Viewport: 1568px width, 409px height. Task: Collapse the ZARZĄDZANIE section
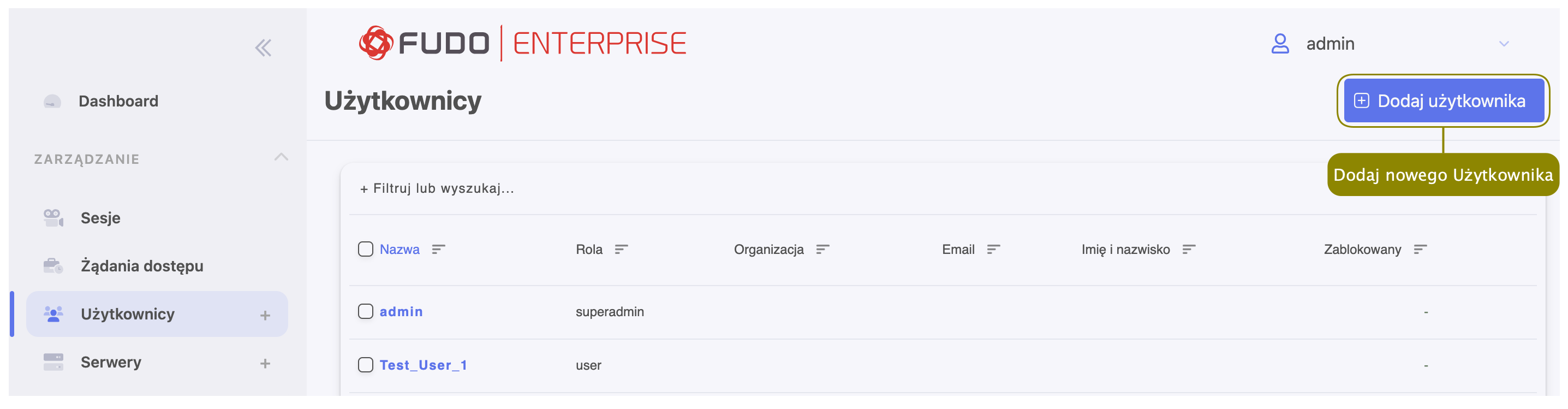(281, 157)
